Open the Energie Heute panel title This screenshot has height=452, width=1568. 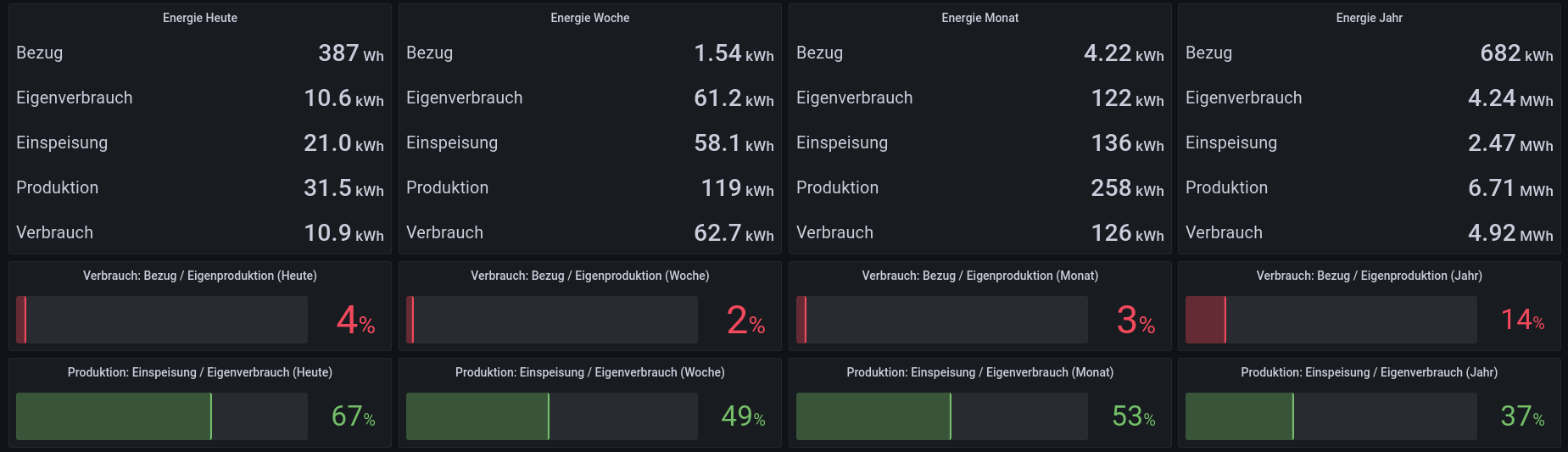click(199, 18)
